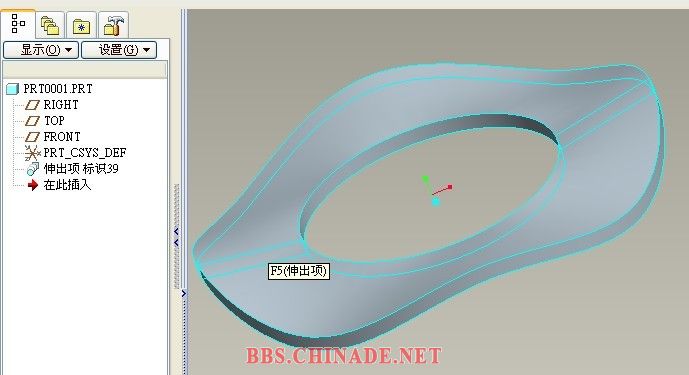The image size is (689, 375).
Task: Click the lower right-pointing sash arrow
Action: pos(184,294)
